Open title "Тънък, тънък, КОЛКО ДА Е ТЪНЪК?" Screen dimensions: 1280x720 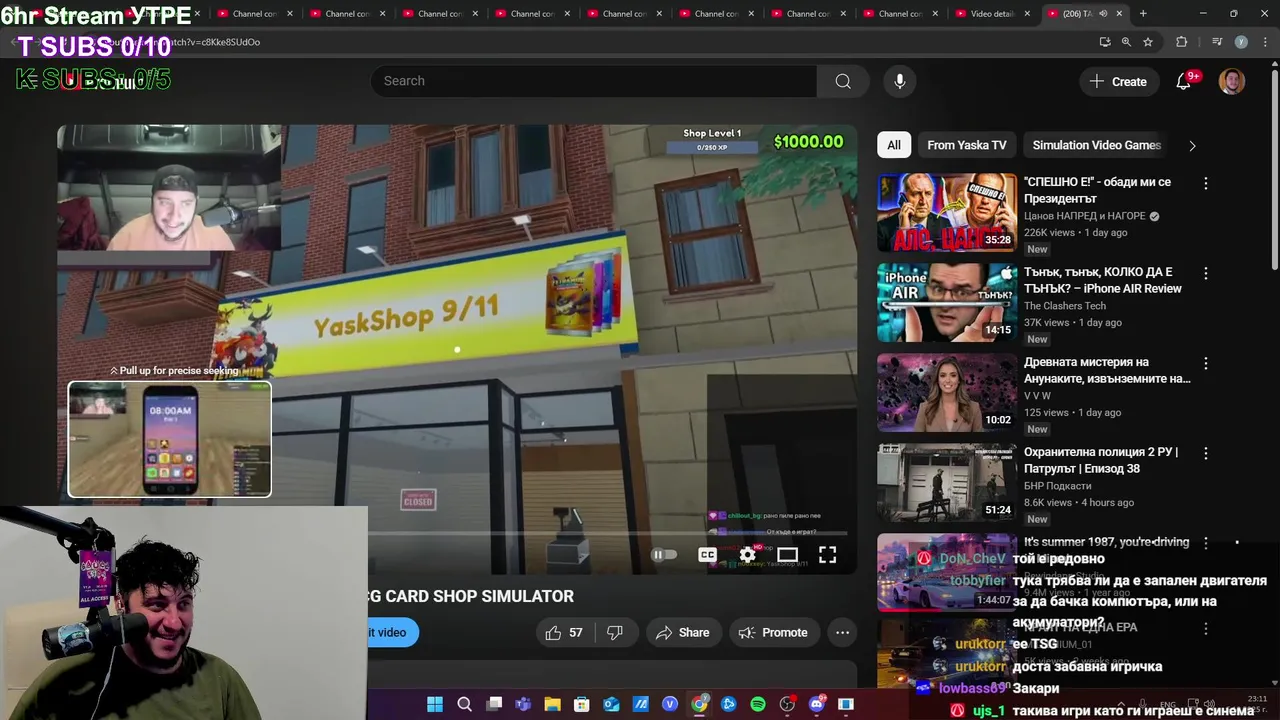click(x=1103, y=280)
